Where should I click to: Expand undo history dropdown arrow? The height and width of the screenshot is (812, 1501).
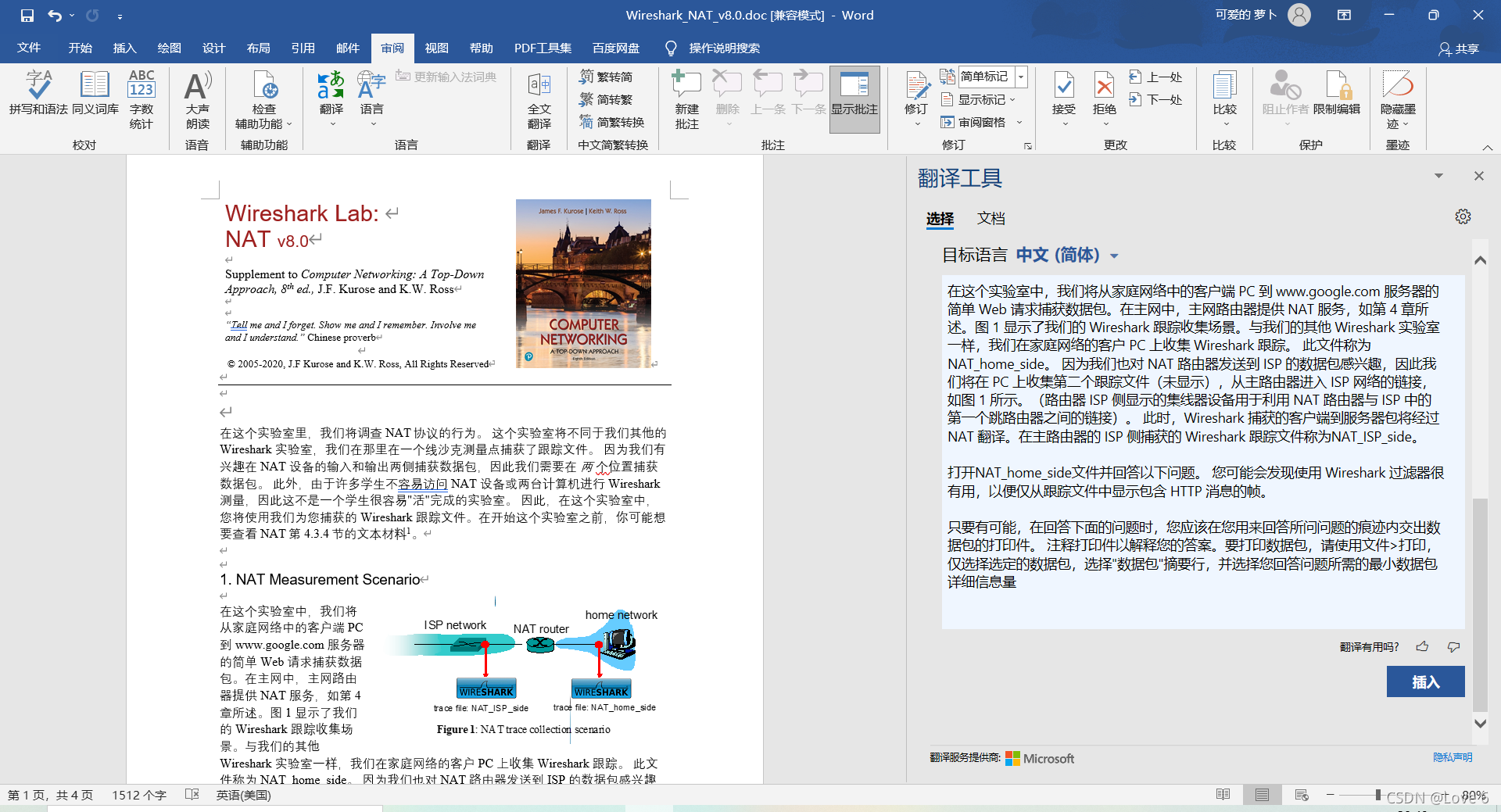72,16
